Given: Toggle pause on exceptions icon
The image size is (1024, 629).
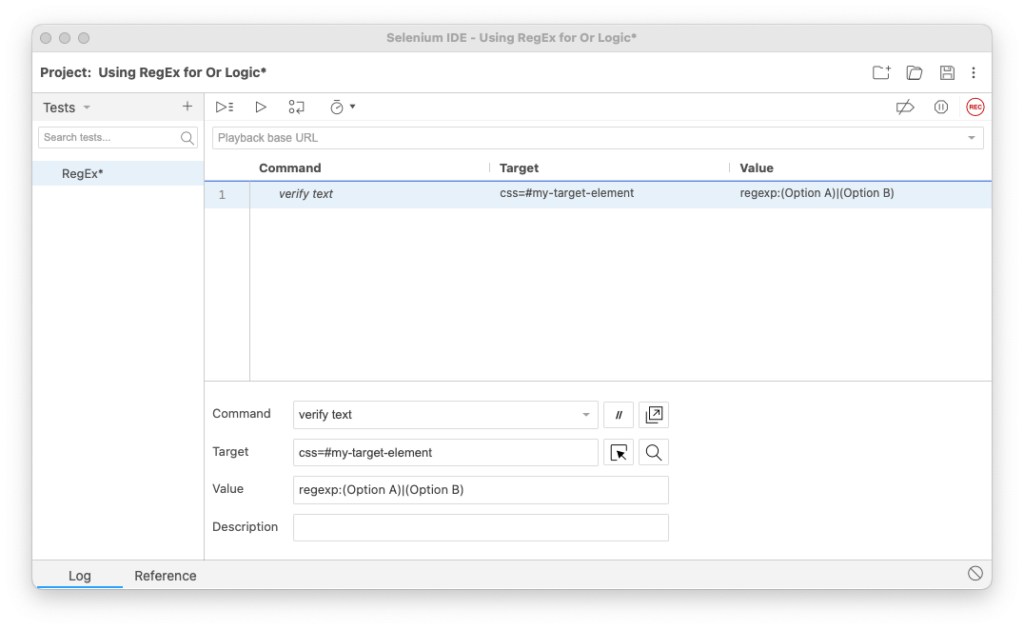Looking at the screenshot, I should click(x=941, y=107).
